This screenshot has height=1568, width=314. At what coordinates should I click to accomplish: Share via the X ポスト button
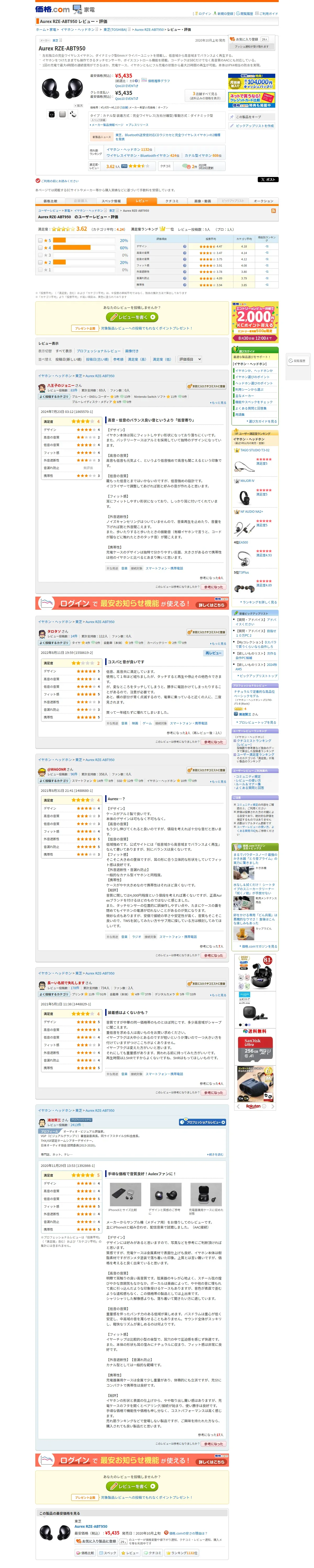click(268, 180)
